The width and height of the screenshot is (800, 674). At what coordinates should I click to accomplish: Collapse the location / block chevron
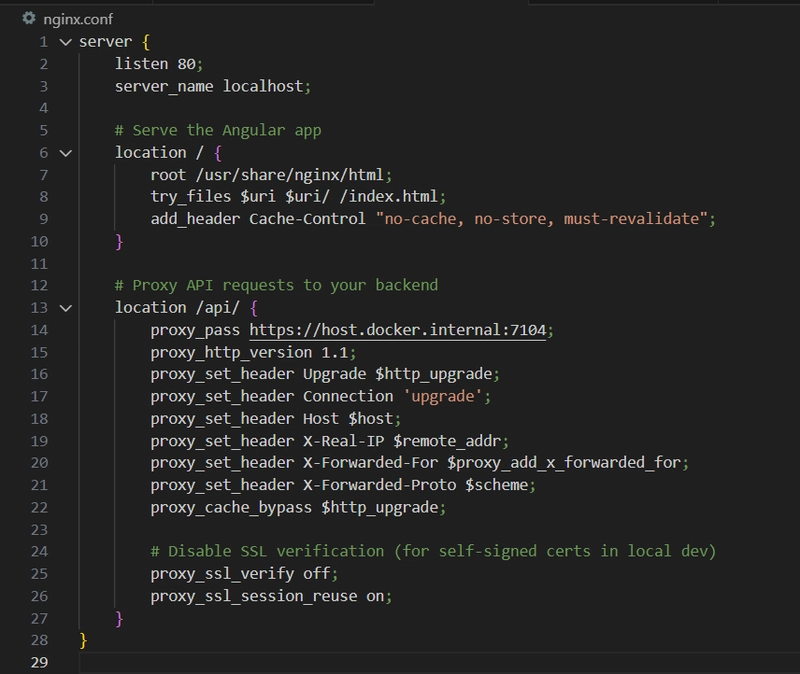[x=66, y=153]
